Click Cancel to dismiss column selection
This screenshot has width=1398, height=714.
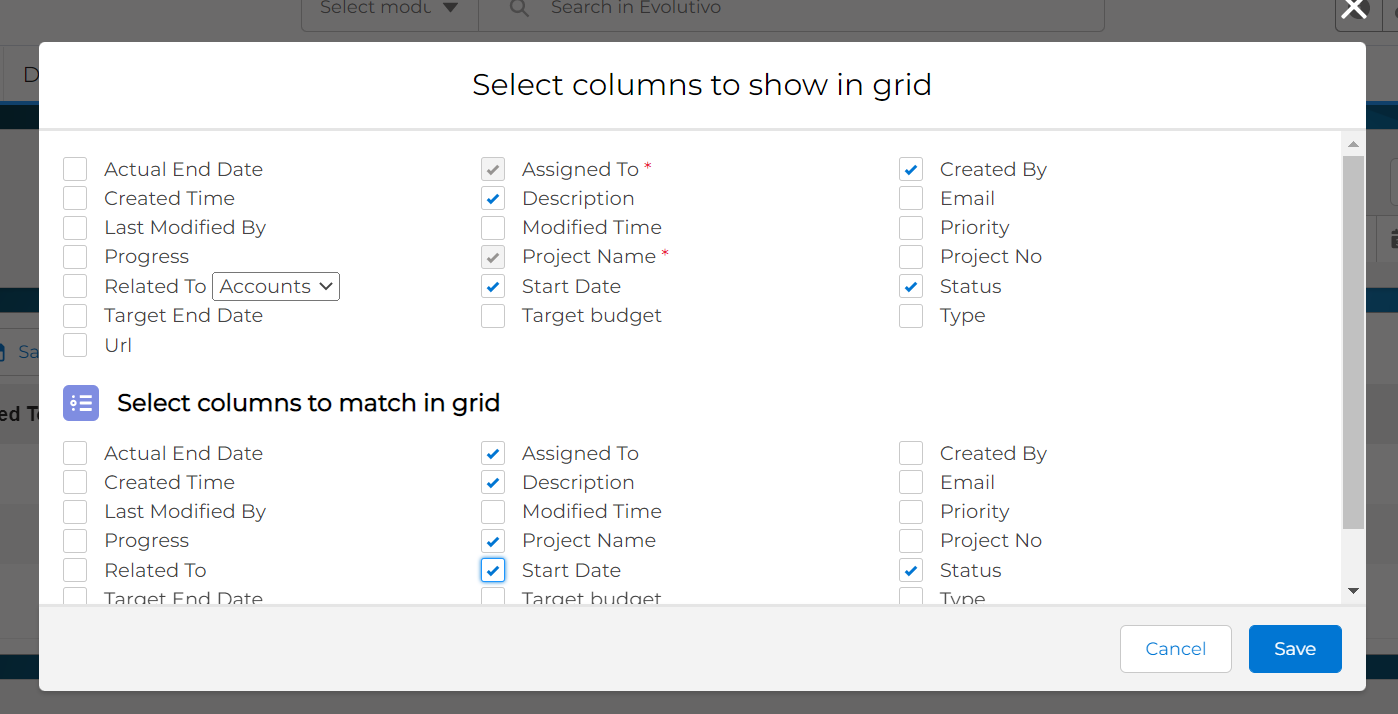pyautogui.click(x=1175, y=649)
